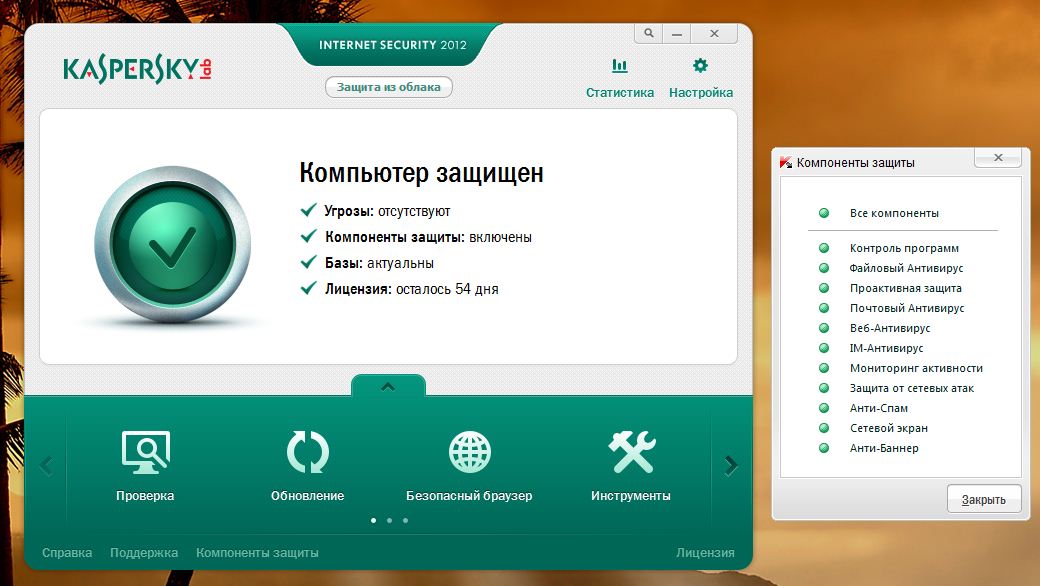The image size is (1040, 586).
Task: Select Контроль программ in components list
Action: (904, 248)
